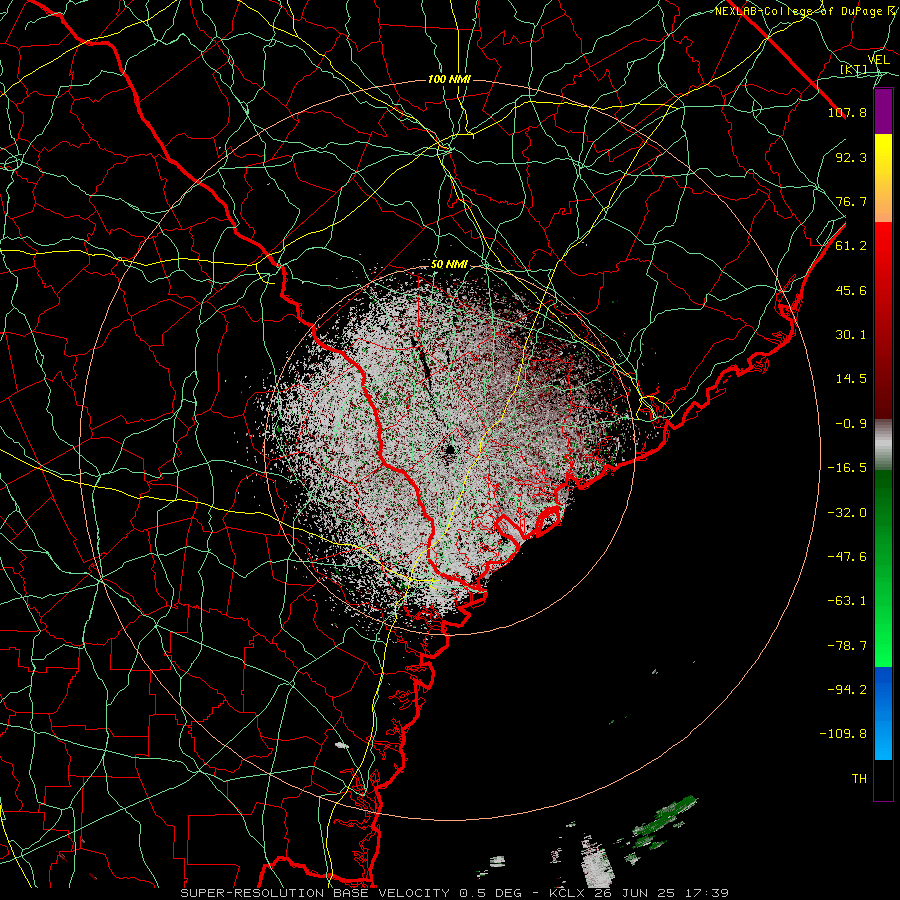Click the -0.9 velocity scale value

coord(851,424)
